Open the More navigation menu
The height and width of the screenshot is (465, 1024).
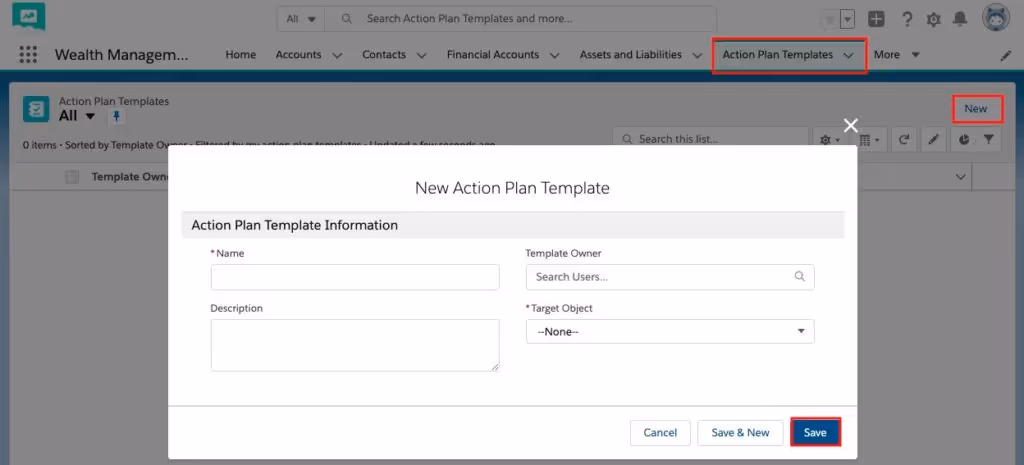(897, 55)
